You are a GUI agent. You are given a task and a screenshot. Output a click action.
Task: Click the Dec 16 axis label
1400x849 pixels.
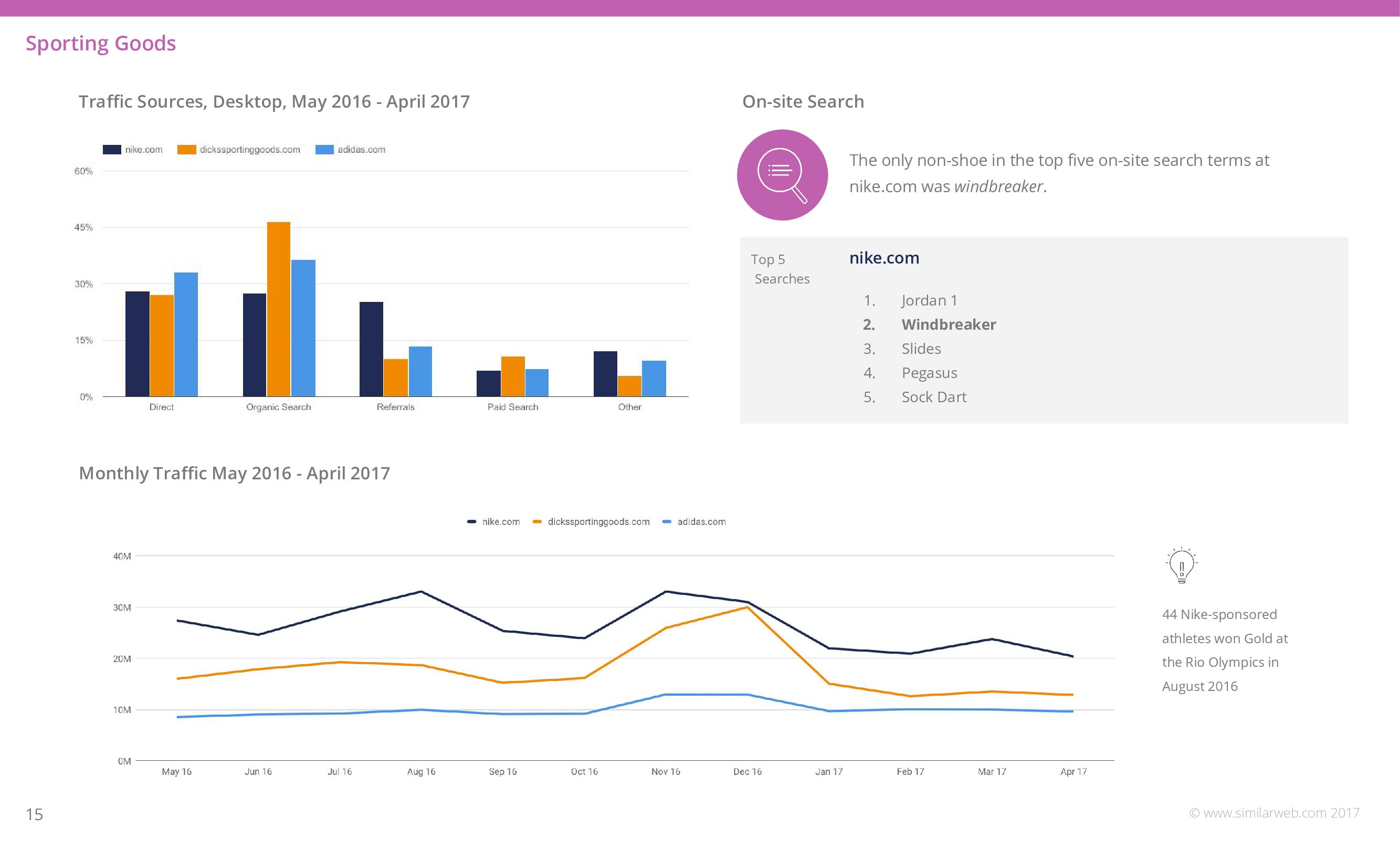tap(746, 771)
